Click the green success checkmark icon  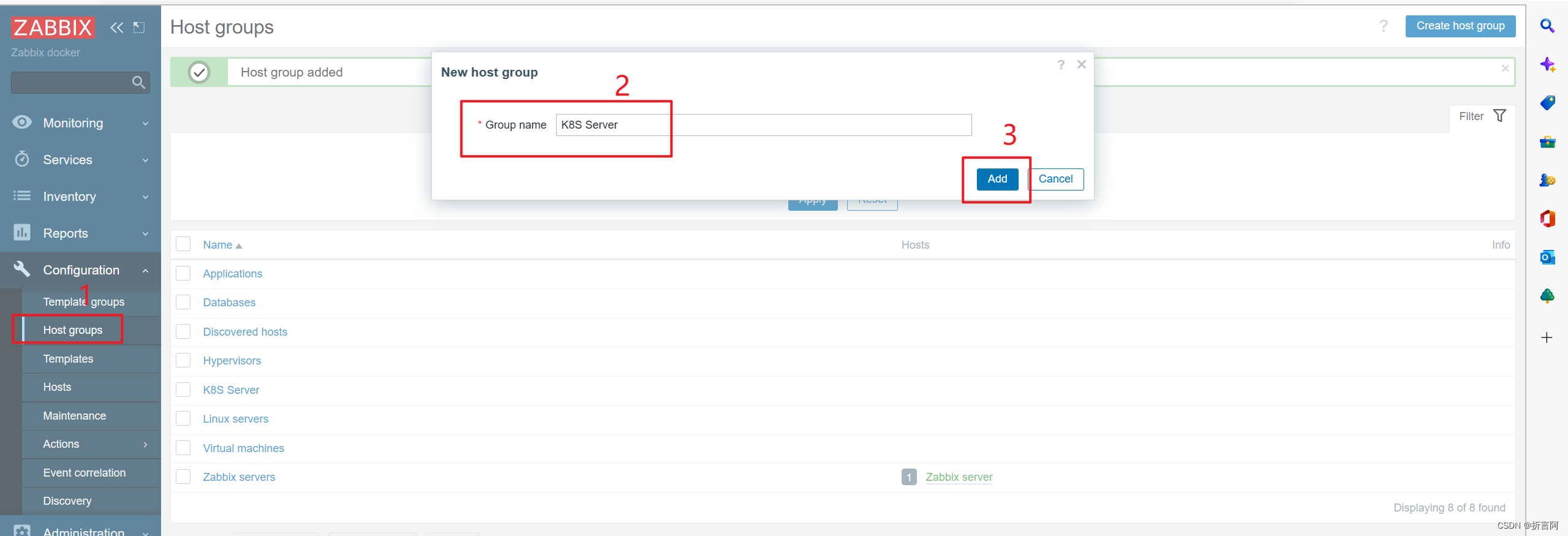click(x=199, y=72)
